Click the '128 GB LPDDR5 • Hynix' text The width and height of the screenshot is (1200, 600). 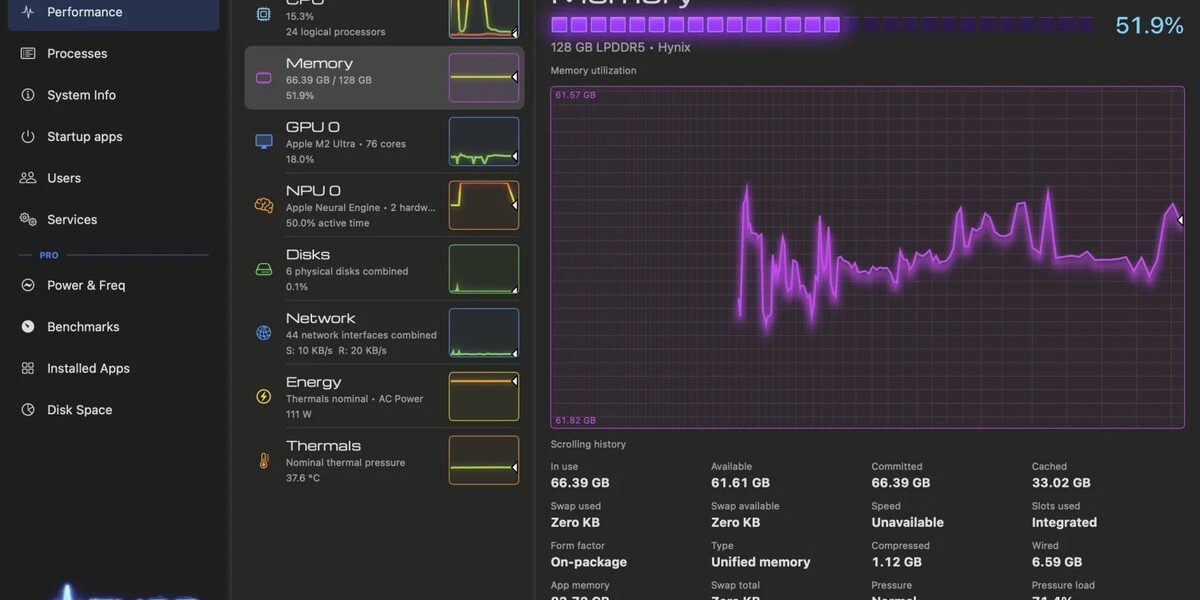620,47
